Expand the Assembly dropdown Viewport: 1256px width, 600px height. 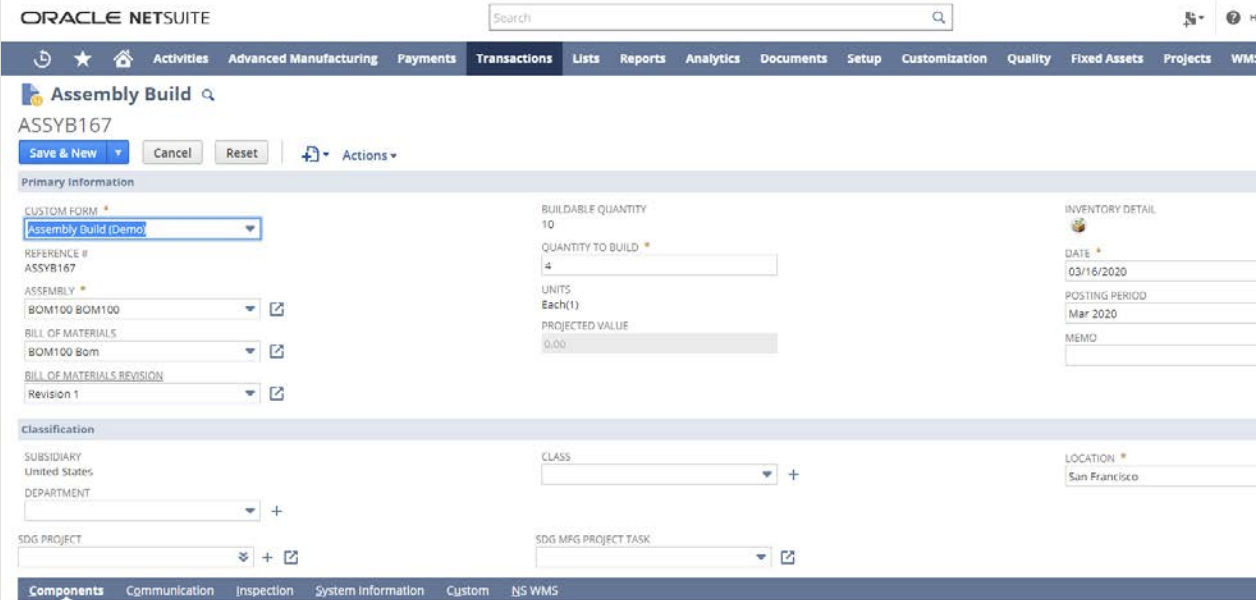(251, 309)
